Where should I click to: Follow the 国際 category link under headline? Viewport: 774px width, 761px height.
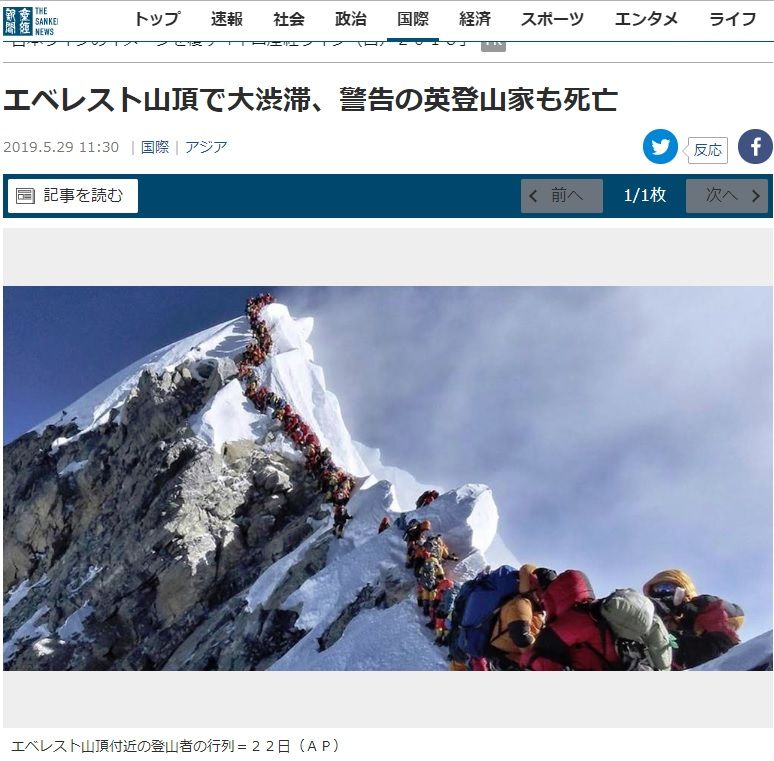click(x=155, y=147)
